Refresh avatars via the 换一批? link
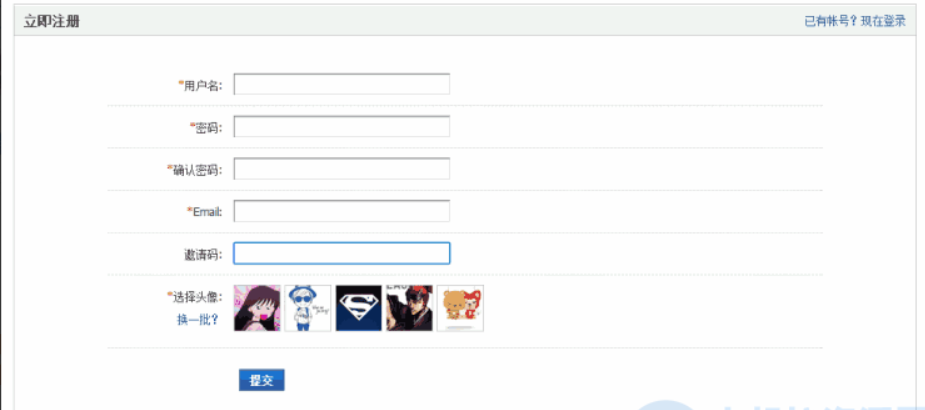 point(198,320)
